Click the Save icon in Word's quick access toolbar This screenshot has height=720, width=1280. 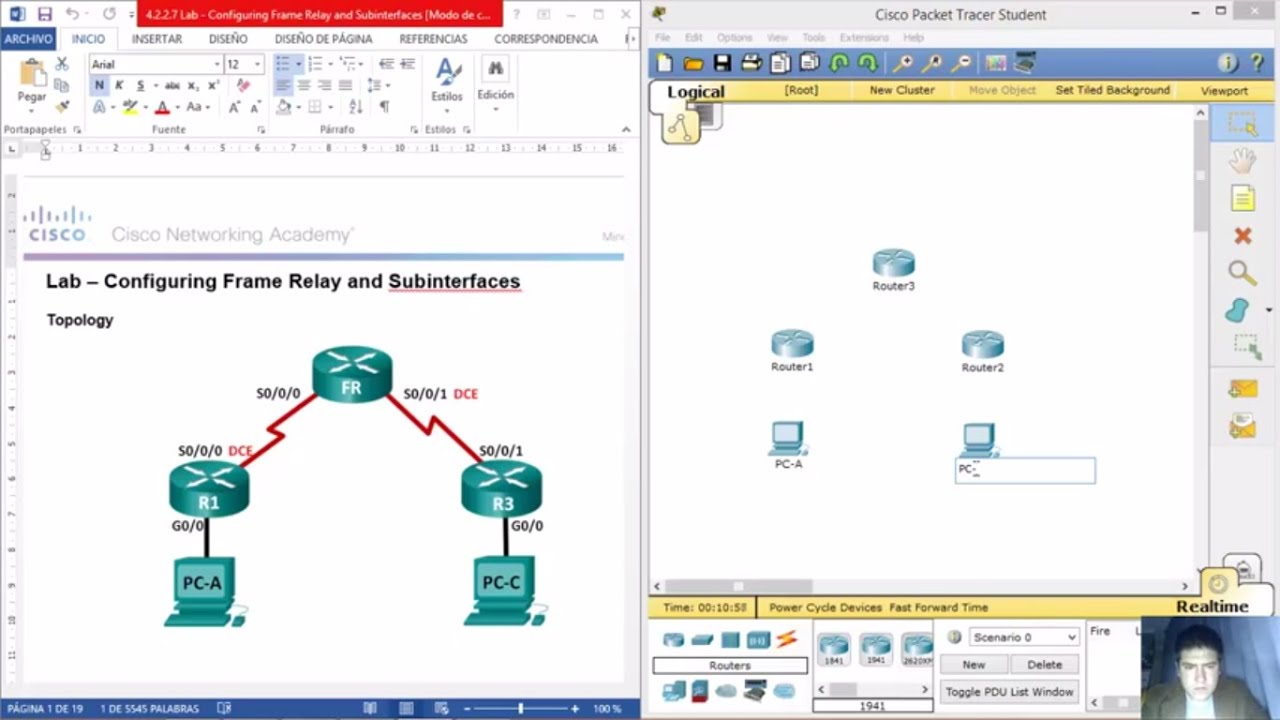[45, 14]
